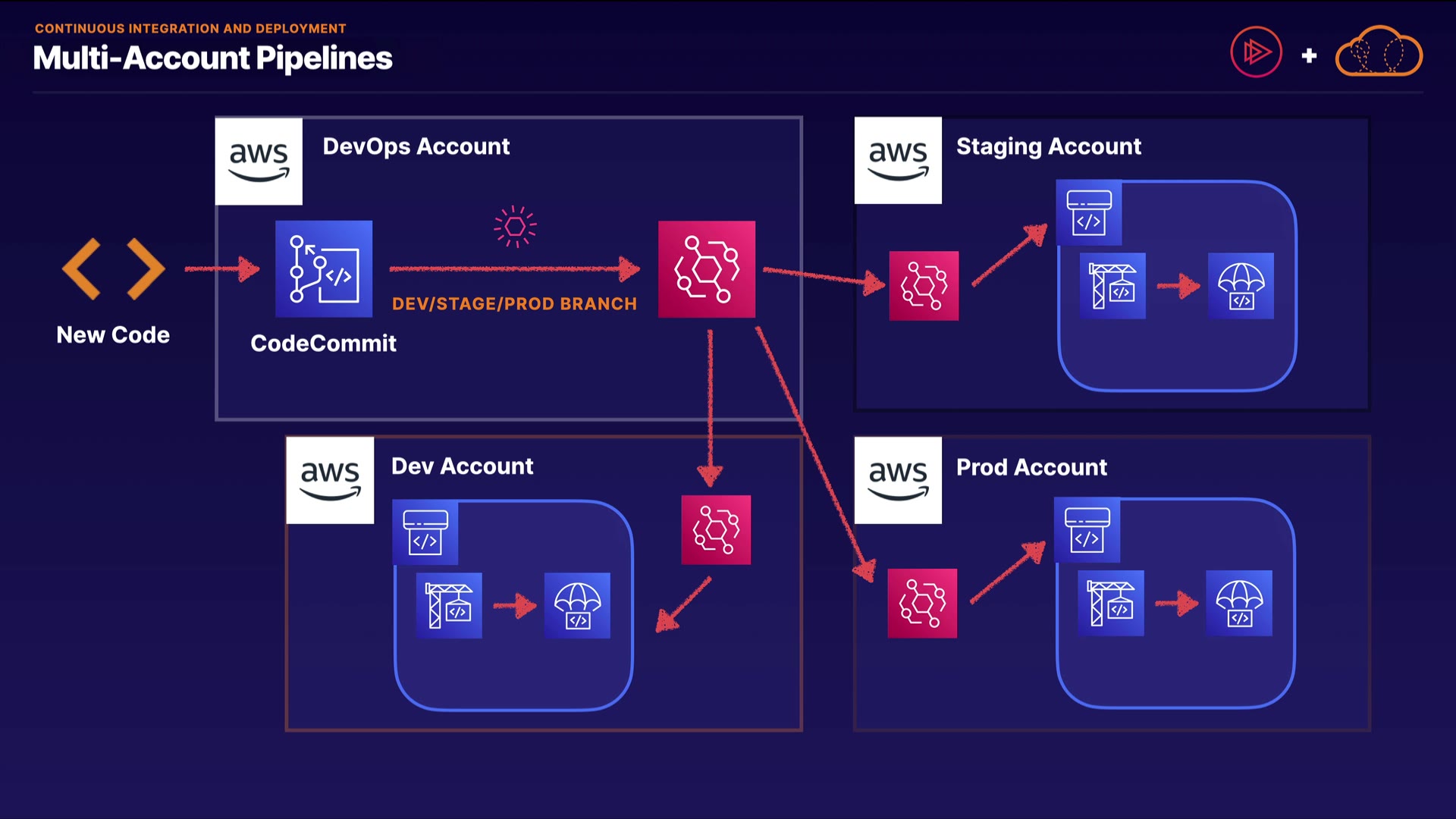Click the Multi-Account Pipelines title
Image resolution: width=1456 pixels, height=819 pixels.
tap(212, 58)
